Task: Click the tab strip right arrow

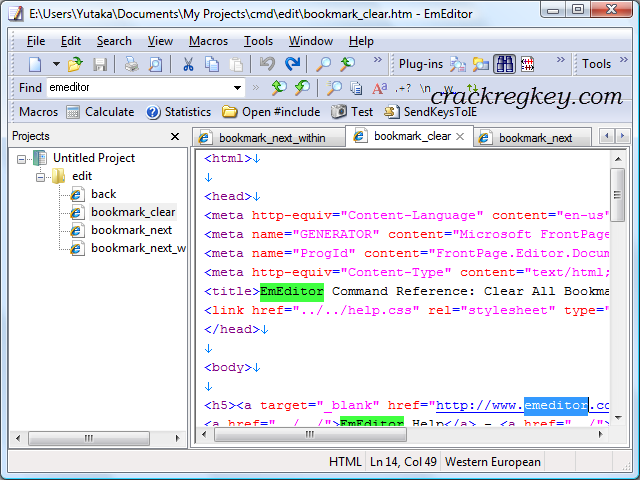Action: coord(622,136)
